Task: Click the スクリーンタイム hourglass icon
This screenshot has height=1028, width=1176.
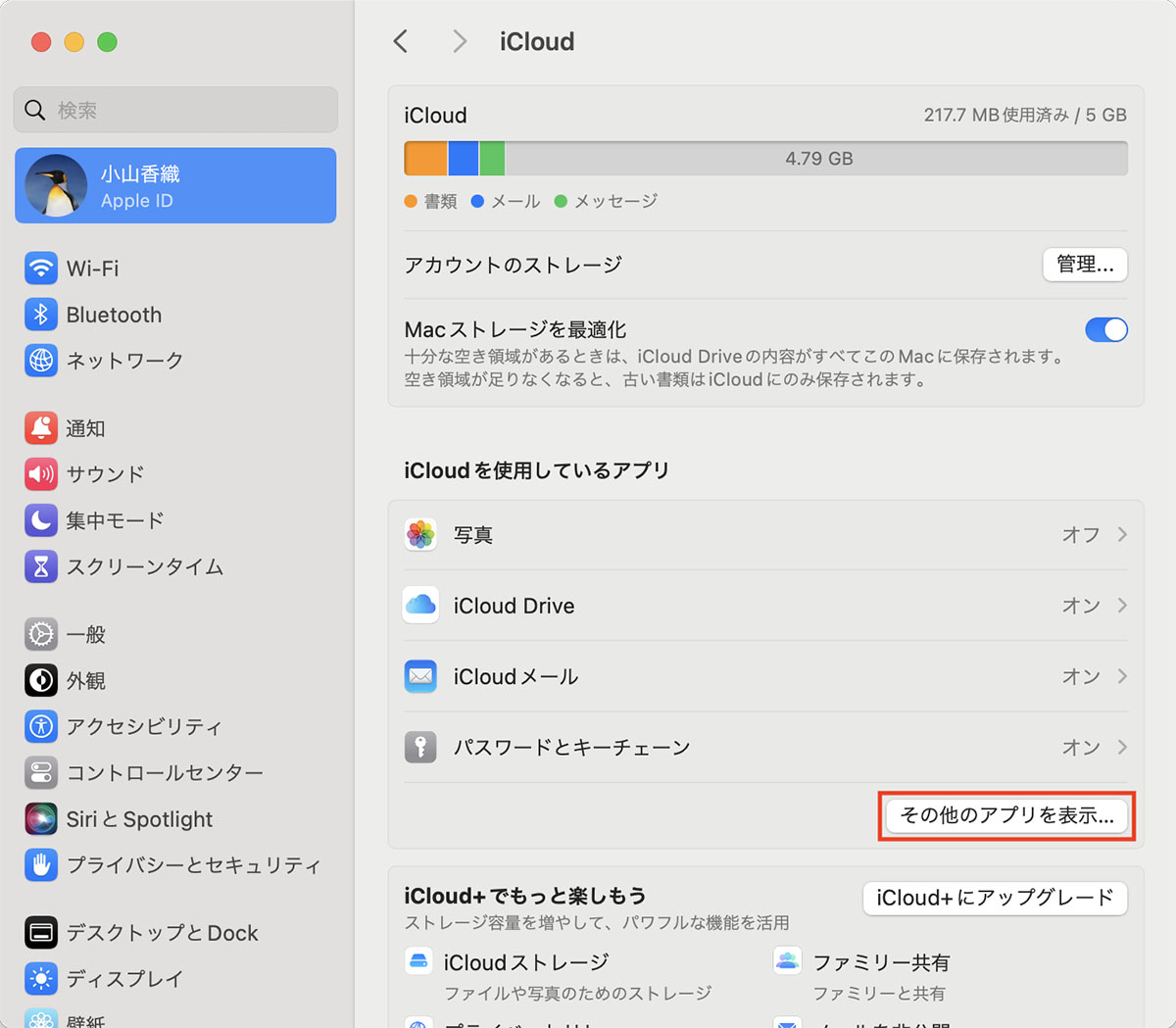Action: tap(41, 566)
